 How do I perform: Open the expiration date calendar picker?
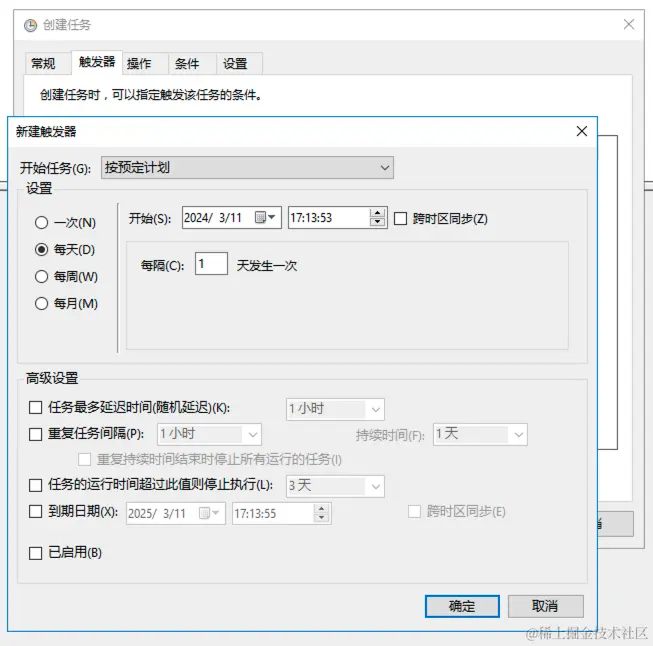209,513
